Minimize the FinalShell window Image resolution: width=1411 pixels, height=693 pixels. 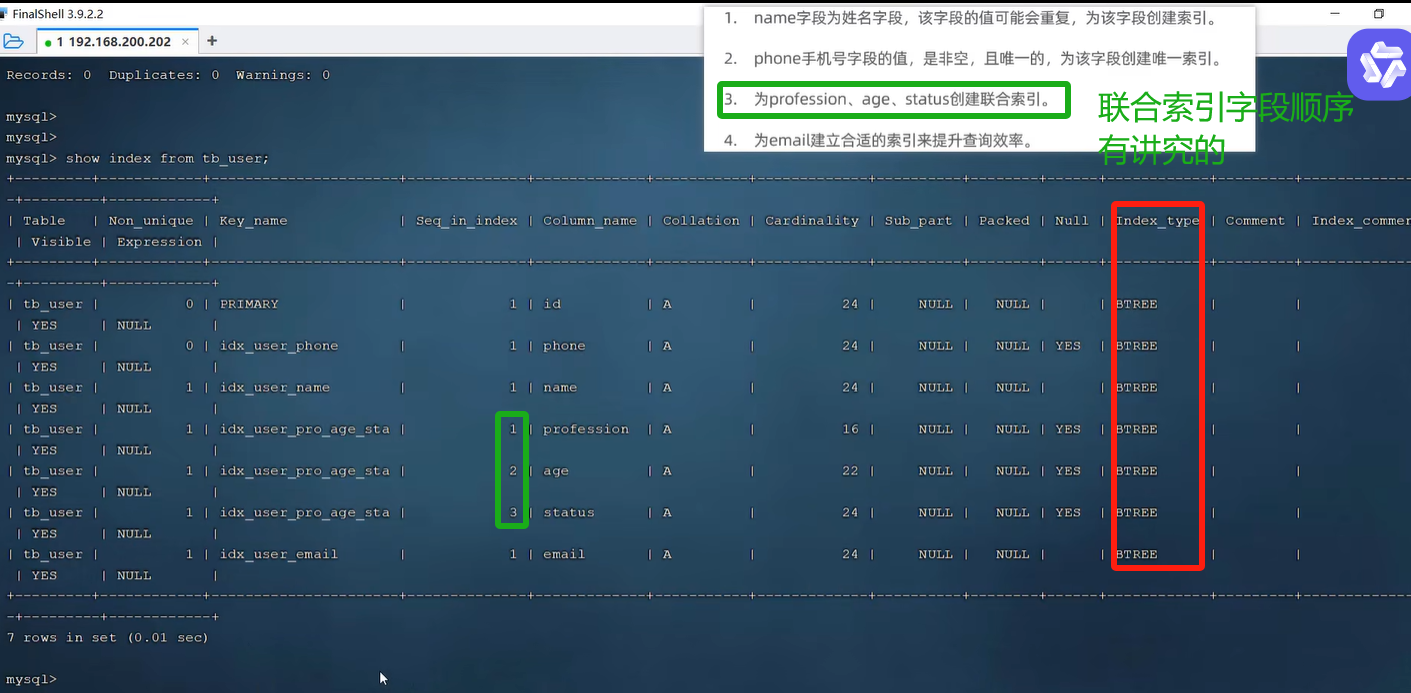pos(1336,14)
